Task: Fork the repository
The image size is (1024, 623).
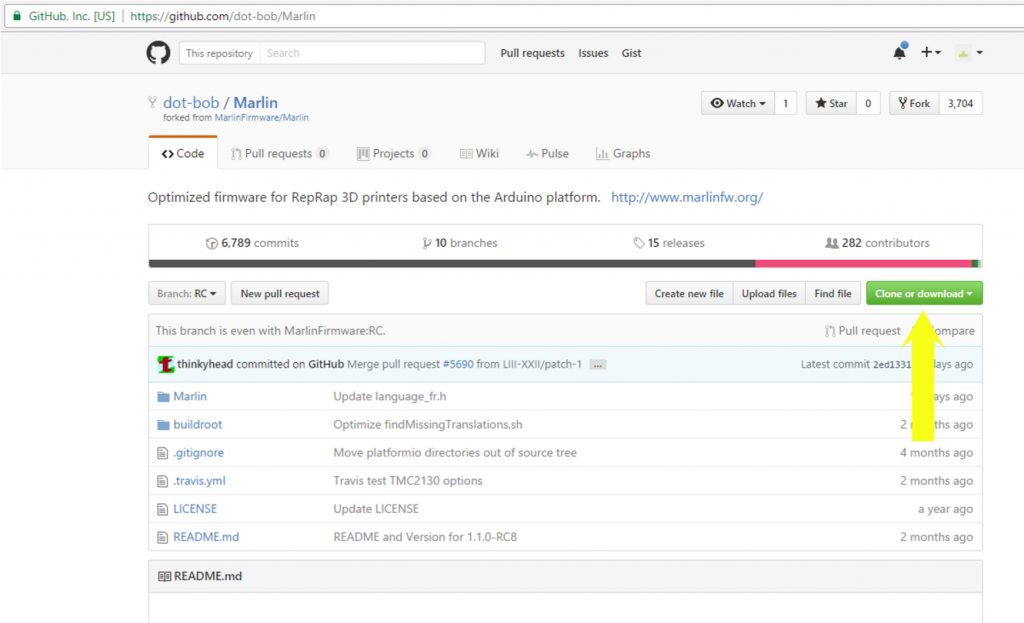Action: (x=914, y=103)
